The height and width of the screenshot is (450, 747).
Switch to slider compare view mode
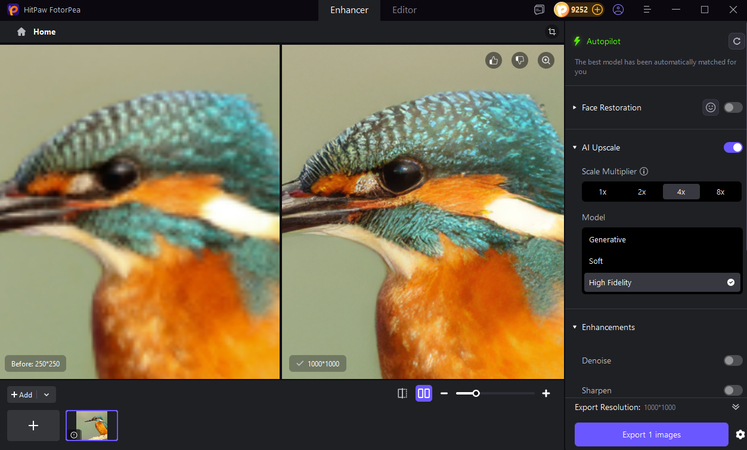[x=403, y=393]
